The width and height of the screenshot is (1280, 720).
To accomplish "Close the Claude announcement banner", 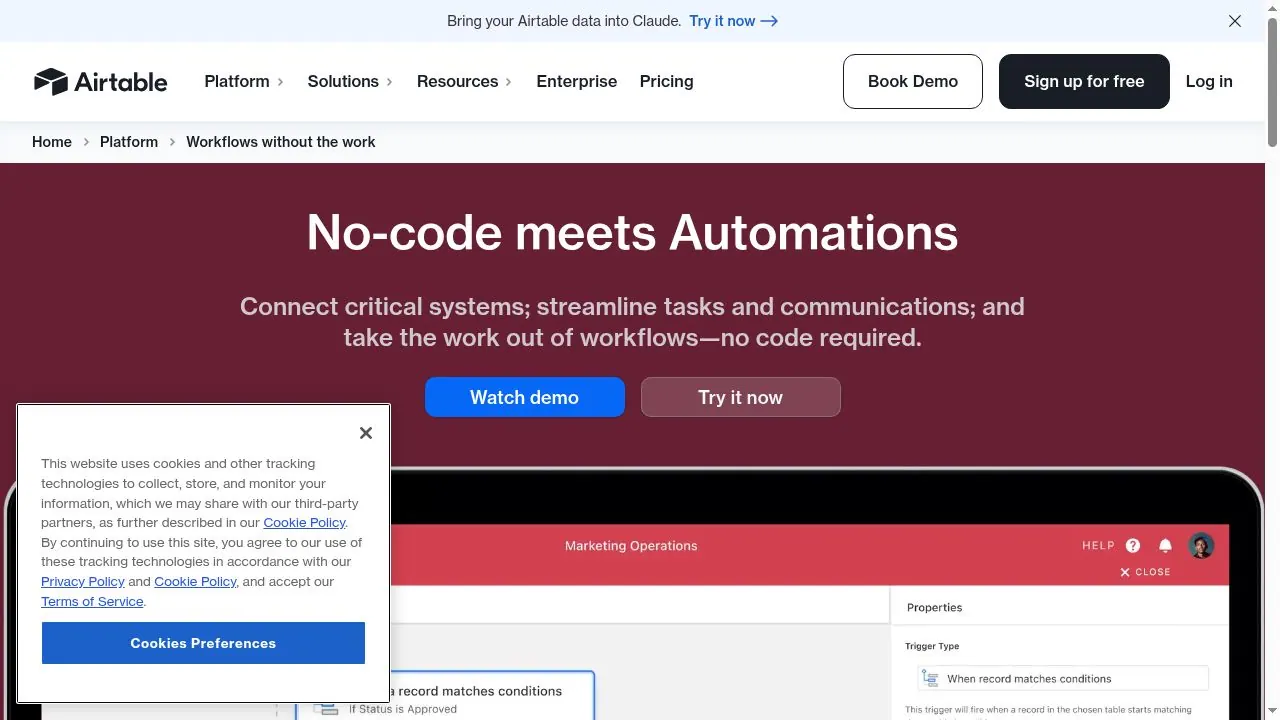I will point(1235,21).
